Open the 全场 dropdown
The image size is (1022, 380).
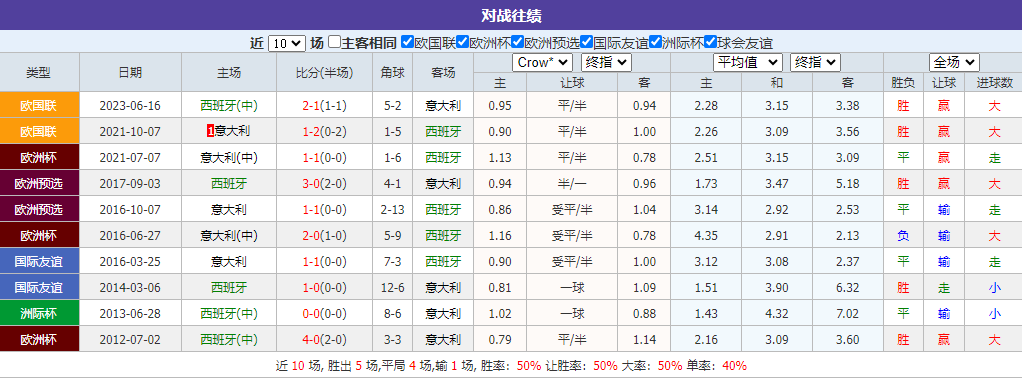954,63
